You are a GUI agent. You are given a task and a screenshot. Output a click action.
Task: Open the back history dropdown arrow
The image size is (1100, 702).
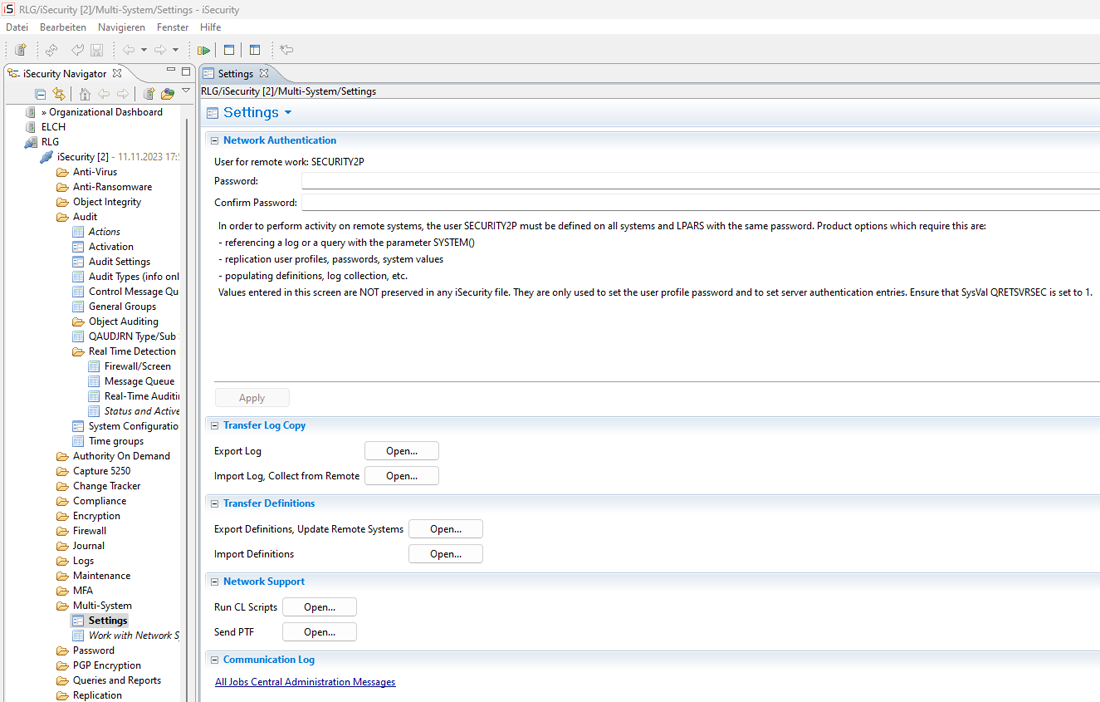(x=144, y=50)
